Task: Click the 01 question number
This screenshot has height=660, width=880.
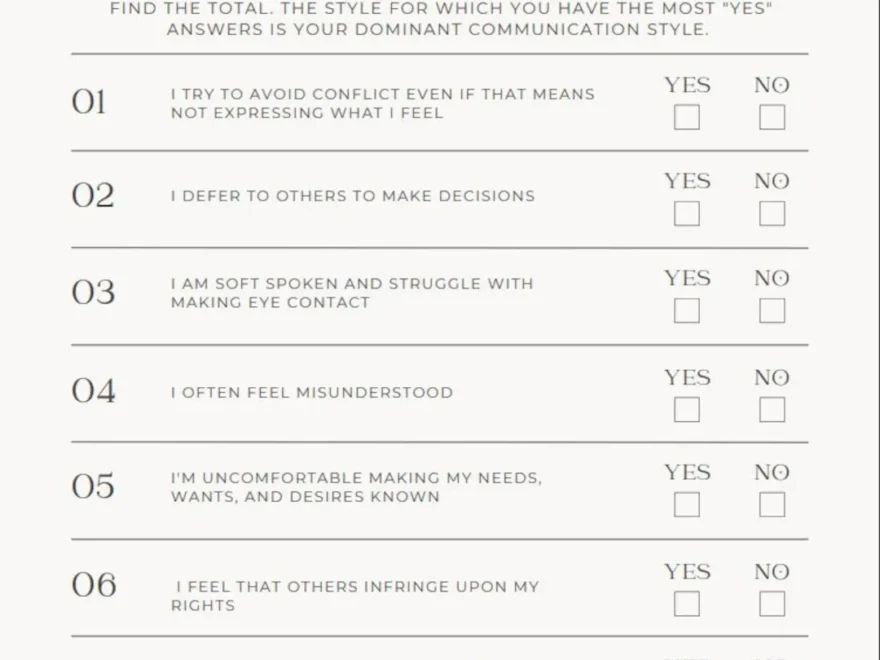Action: (x=89, y=102)
